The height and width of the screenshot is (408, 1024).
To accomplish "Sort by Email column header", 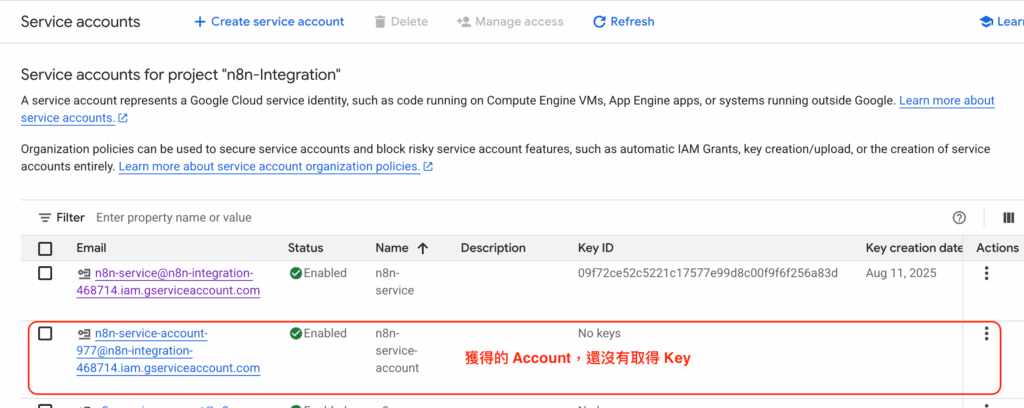I will click(91, 248).
